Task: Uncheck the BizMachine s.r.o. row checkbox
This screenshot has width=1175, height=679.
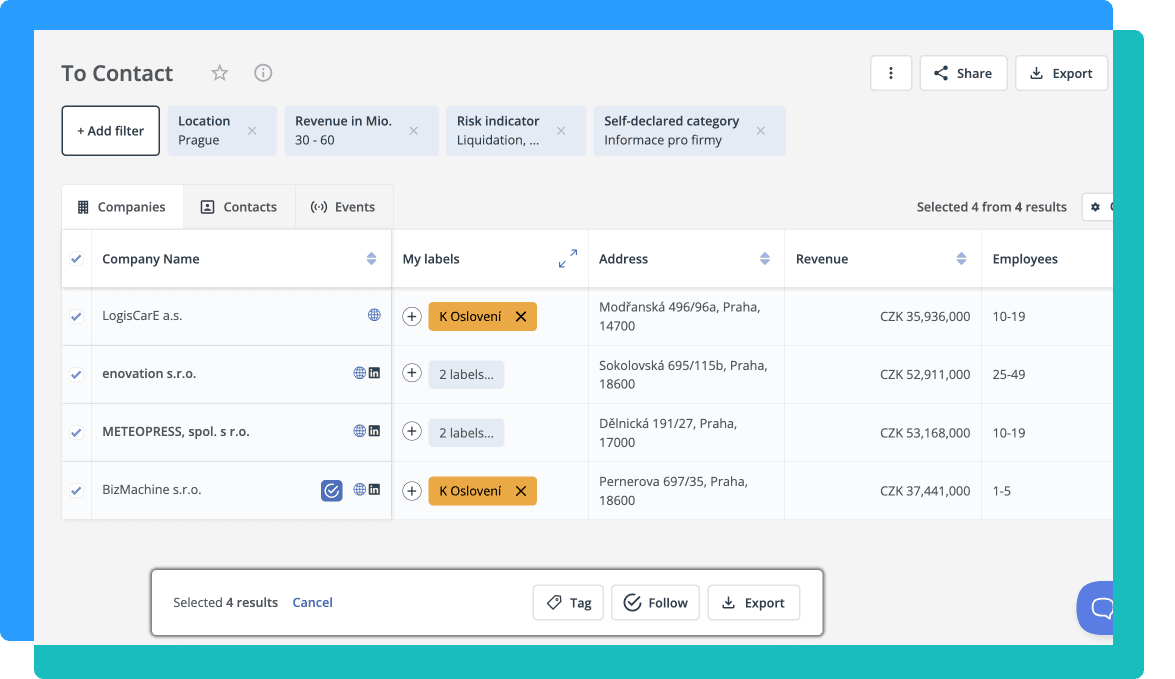Action: [76, 491]
